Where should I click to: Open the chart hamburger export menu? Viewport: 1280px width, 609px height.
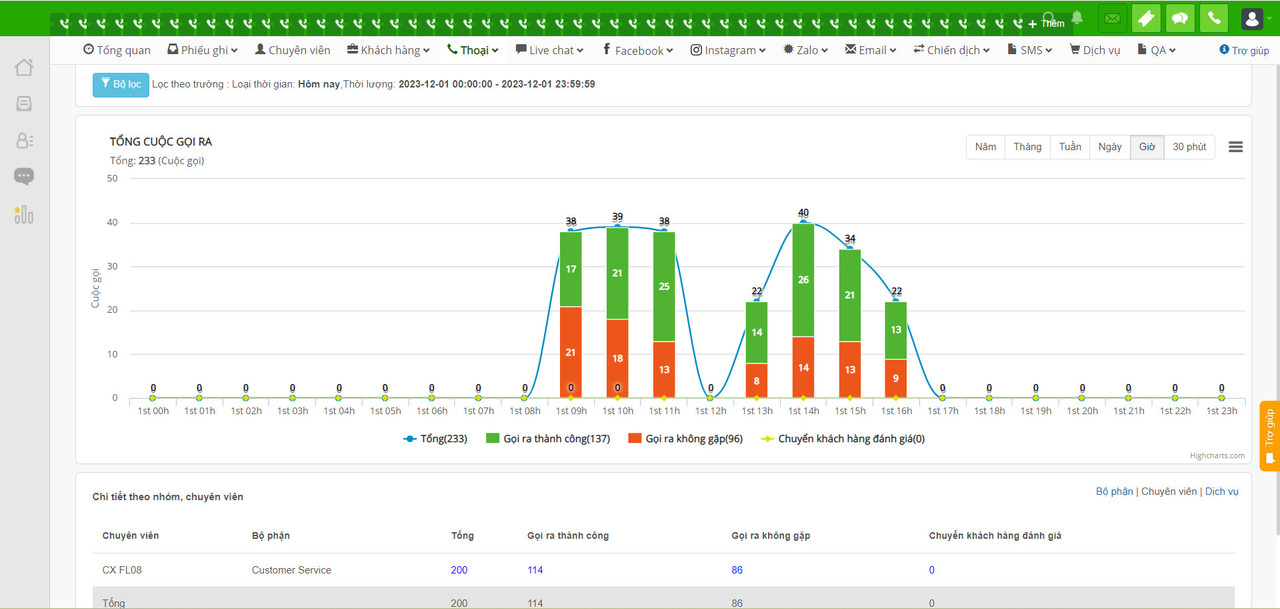click(x=1235, y=147)
